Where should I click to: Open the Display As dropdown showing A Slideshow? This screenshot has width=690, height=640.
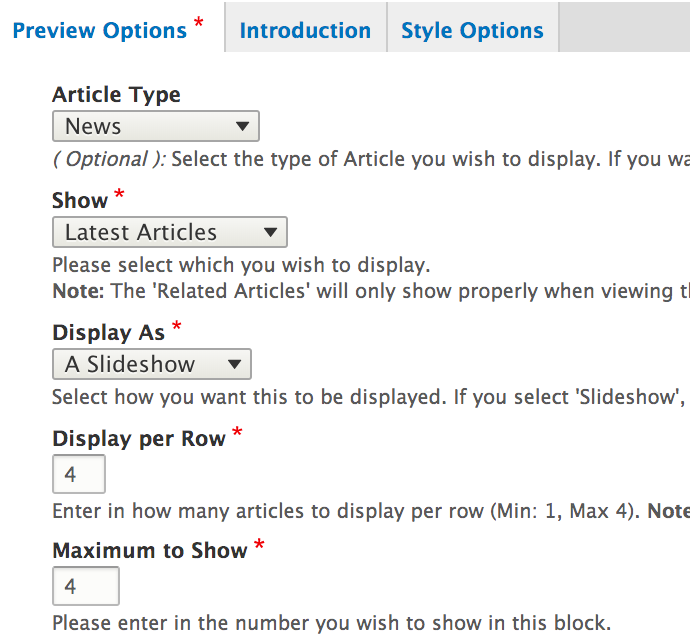(x=151, y=364)
